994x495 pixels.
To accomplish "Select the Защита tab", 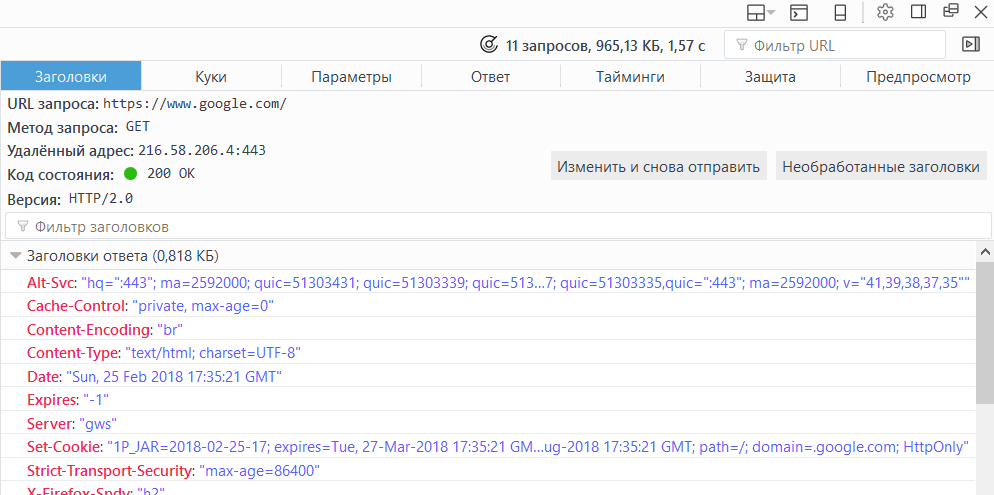I will [x=770, y=77].
